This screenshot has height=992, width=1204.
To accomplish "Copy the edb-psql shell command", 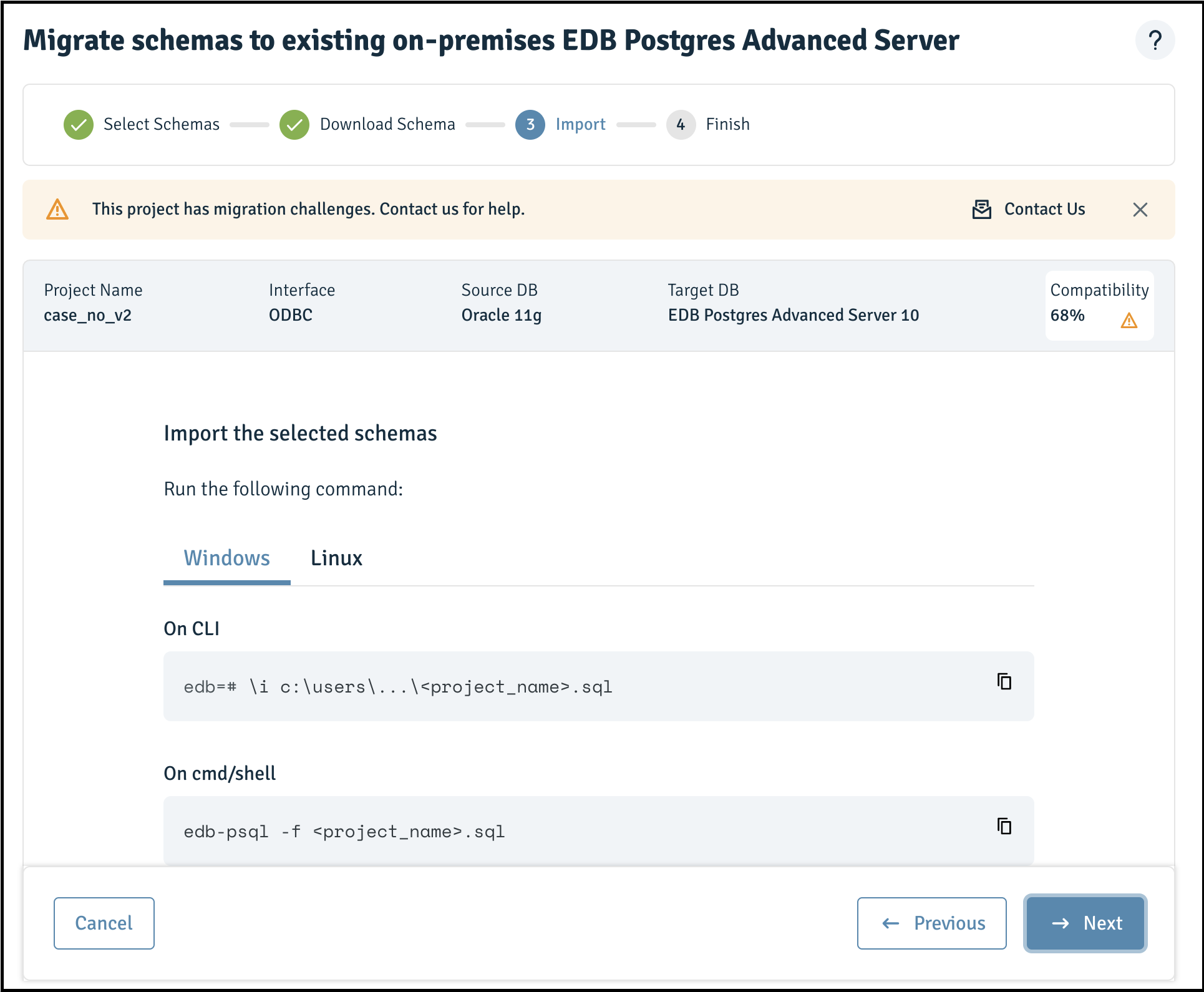I will coord(1004,826).
